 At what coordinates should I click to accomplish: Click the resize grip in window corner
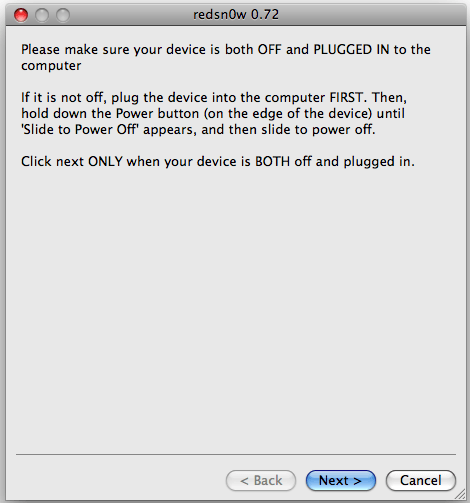pyautogui.click(x=461, y=494)
